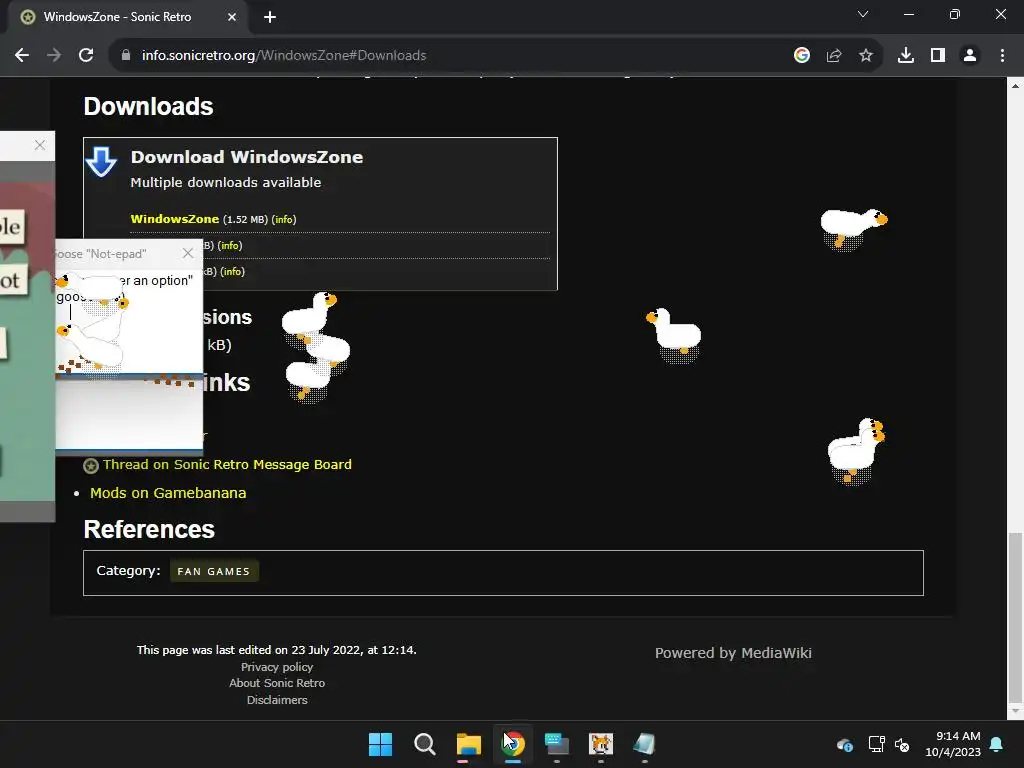Download WindowsZone 1.52 MB file

pos(174,219)
